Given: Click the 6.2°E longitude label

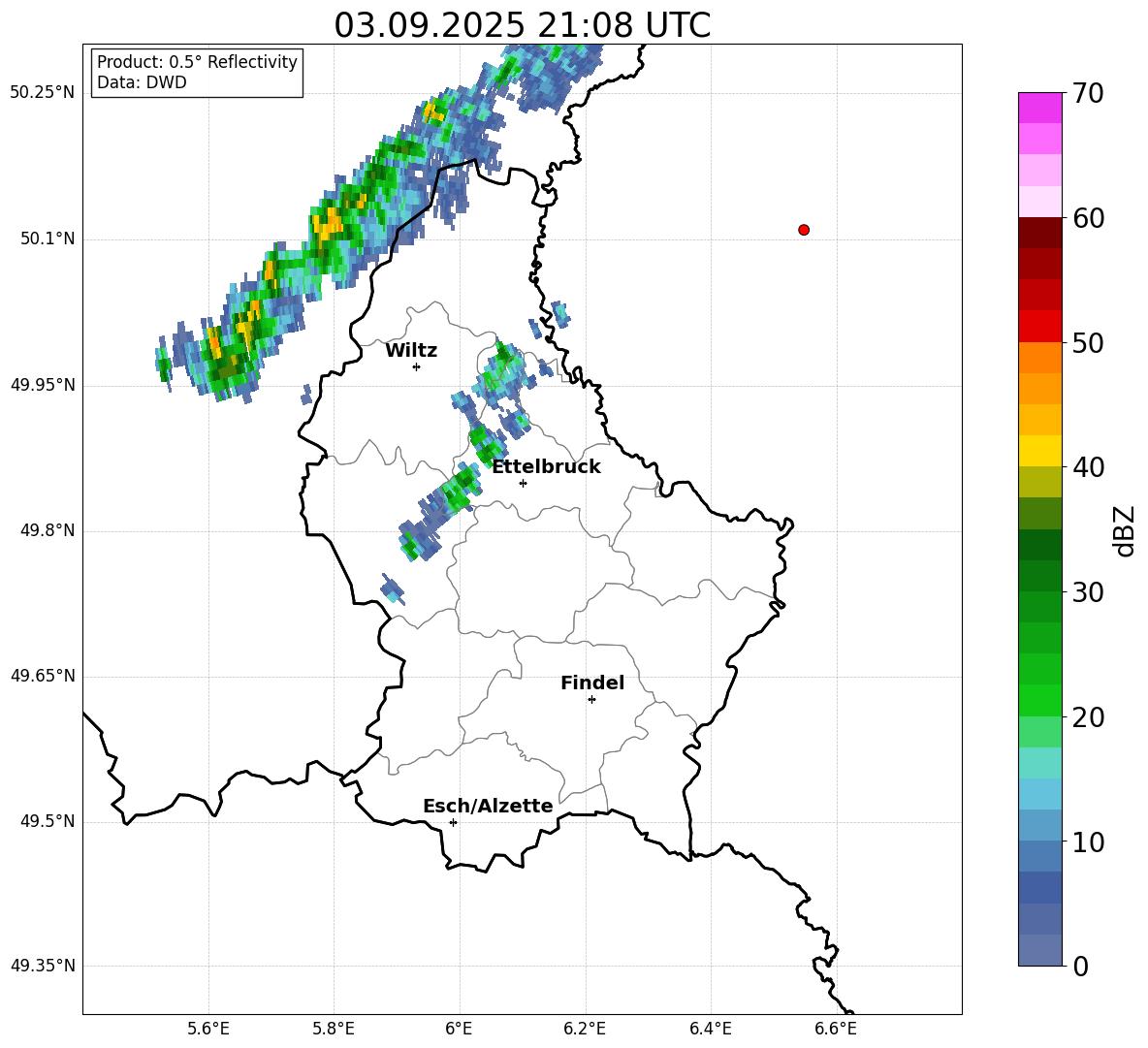Looking at the screenshot, I should 585,1029.
